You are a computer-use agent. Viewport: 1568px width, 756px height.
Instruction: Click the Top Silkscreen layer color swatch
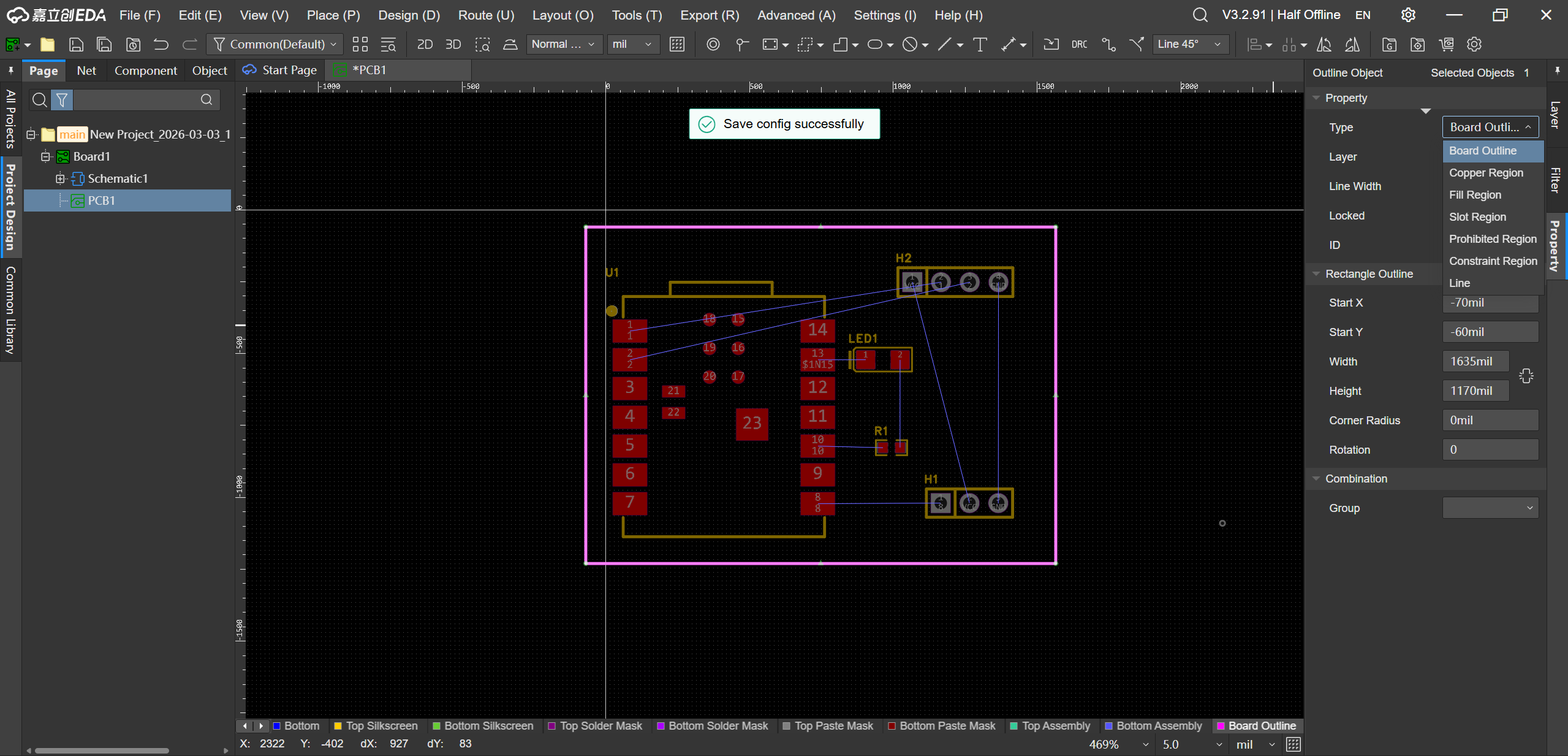[x=338, y=726]
